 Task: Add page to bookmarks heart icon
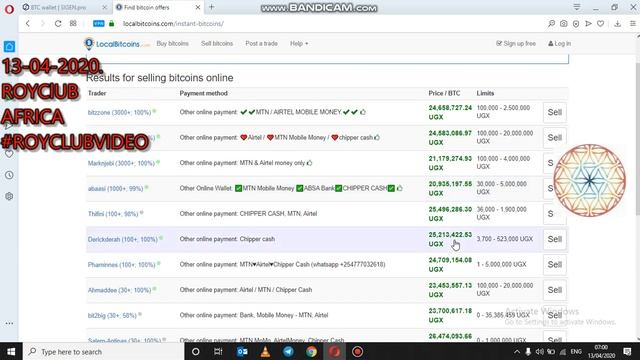pos(600,24)
